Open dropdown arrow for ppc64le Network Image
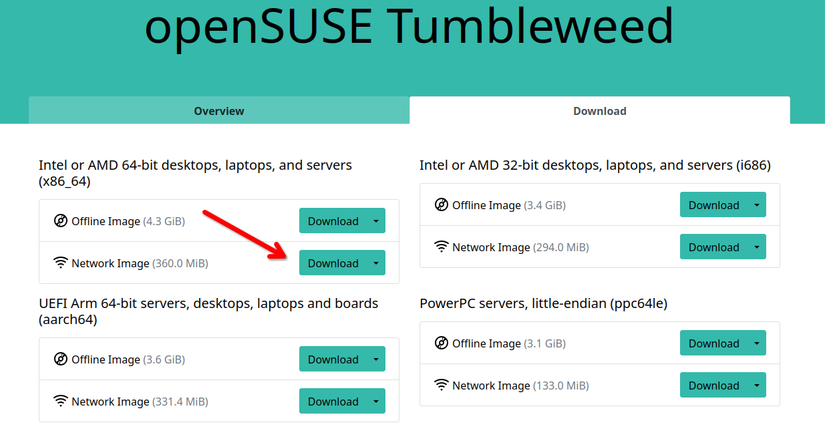This screenshot has height=429, width=825. coord(757,385)
